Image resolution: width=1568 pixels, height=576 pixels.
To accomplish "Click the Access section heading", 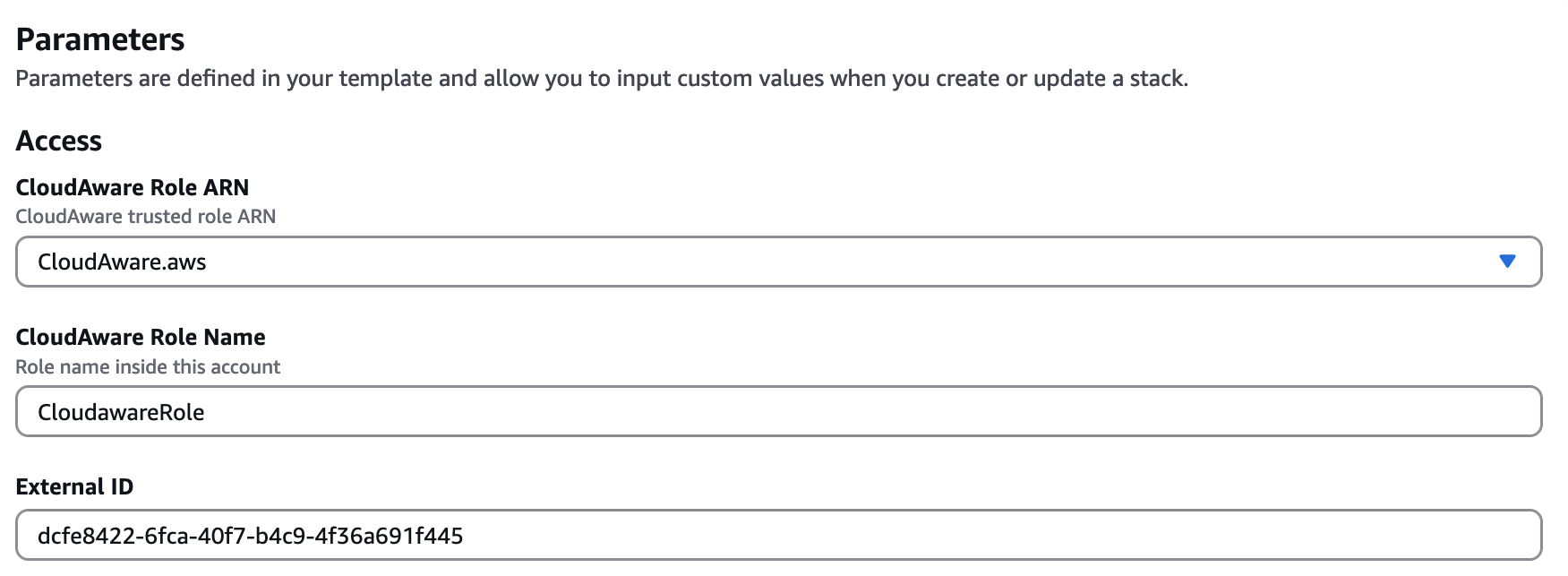I will pos(58,140).
